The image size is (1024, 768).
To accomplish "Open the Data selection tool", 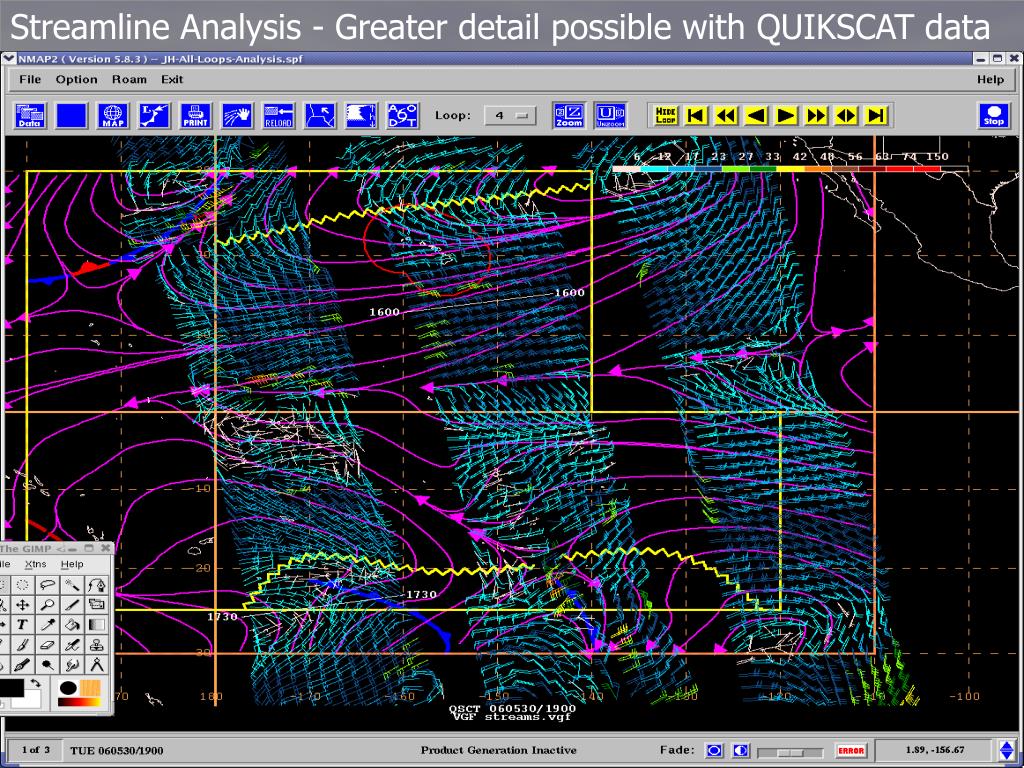I will pos(30,116).
